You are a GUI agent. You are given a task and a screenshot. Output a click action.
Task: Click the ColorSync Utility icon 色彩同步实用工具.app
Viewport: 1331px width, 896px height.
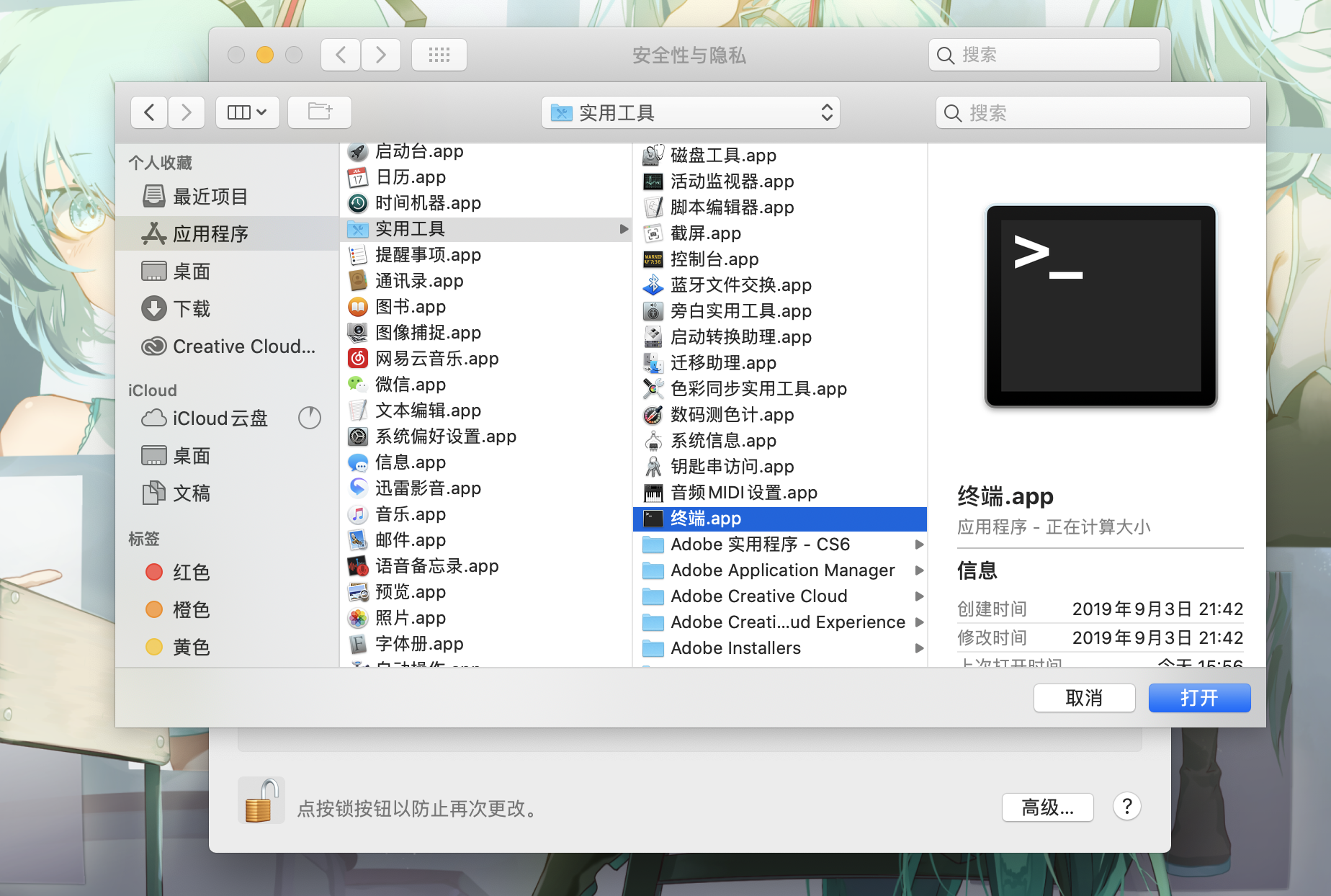[653, 389]
